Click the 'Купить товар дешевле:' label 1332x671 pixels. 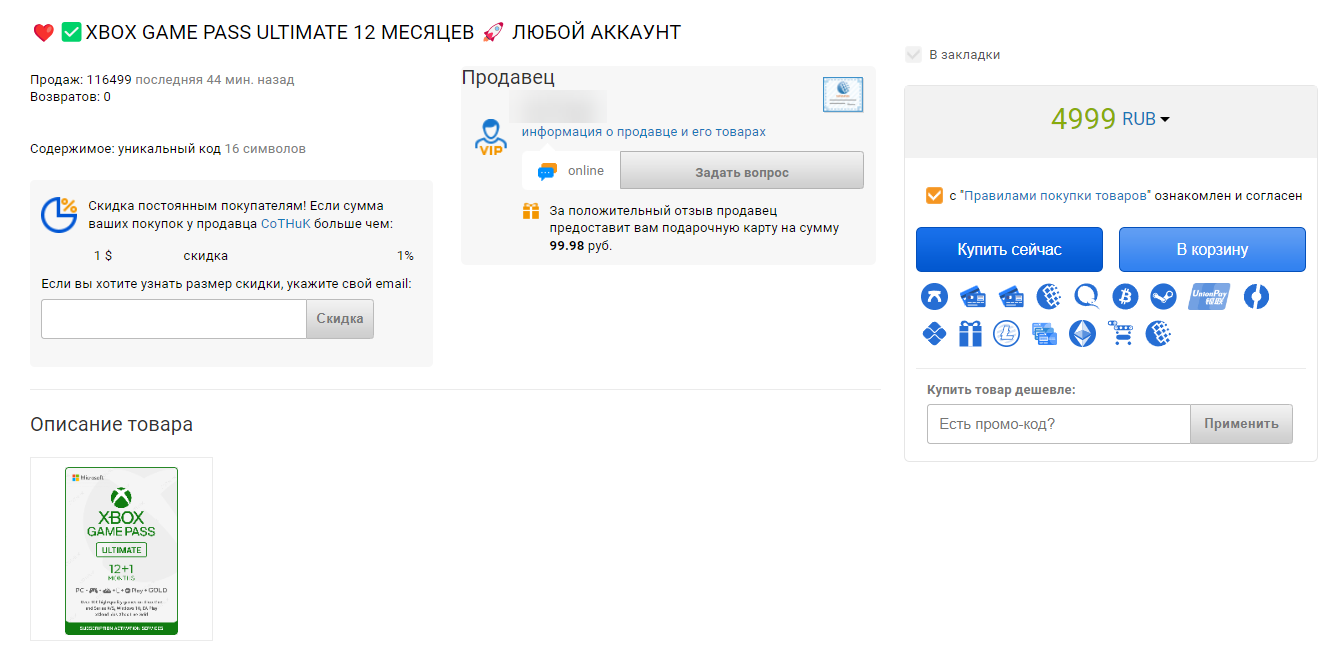click(x=1001, y=390)
